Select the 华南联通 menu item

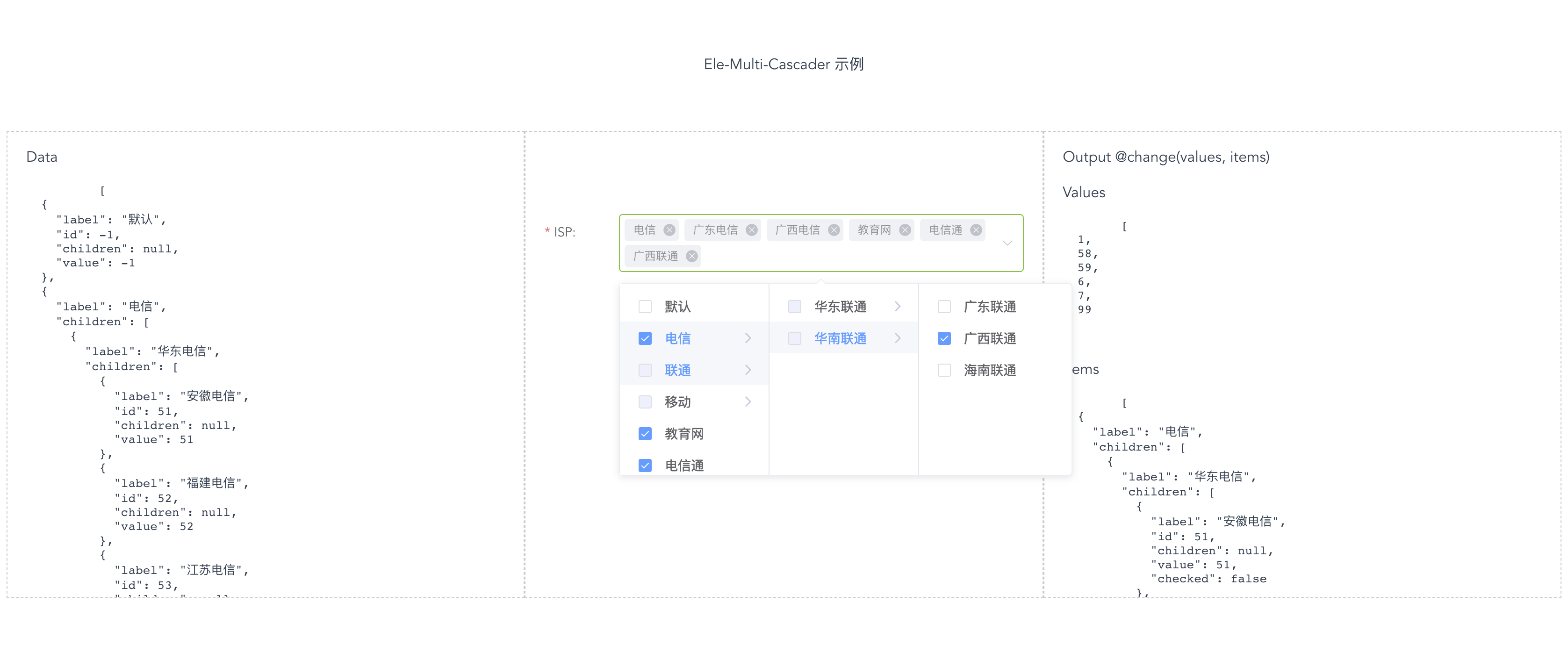(x=840, y=338)
